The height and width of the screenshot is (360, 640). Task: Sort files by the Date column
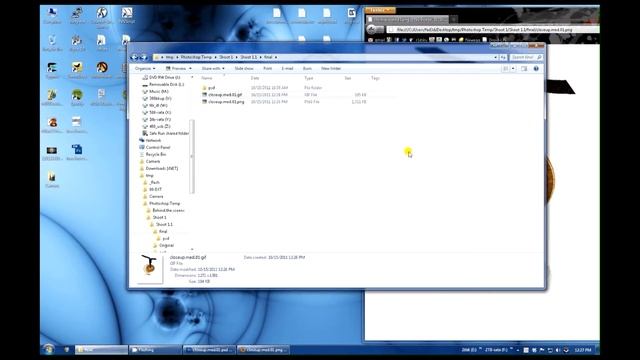[x=255, y=78]
